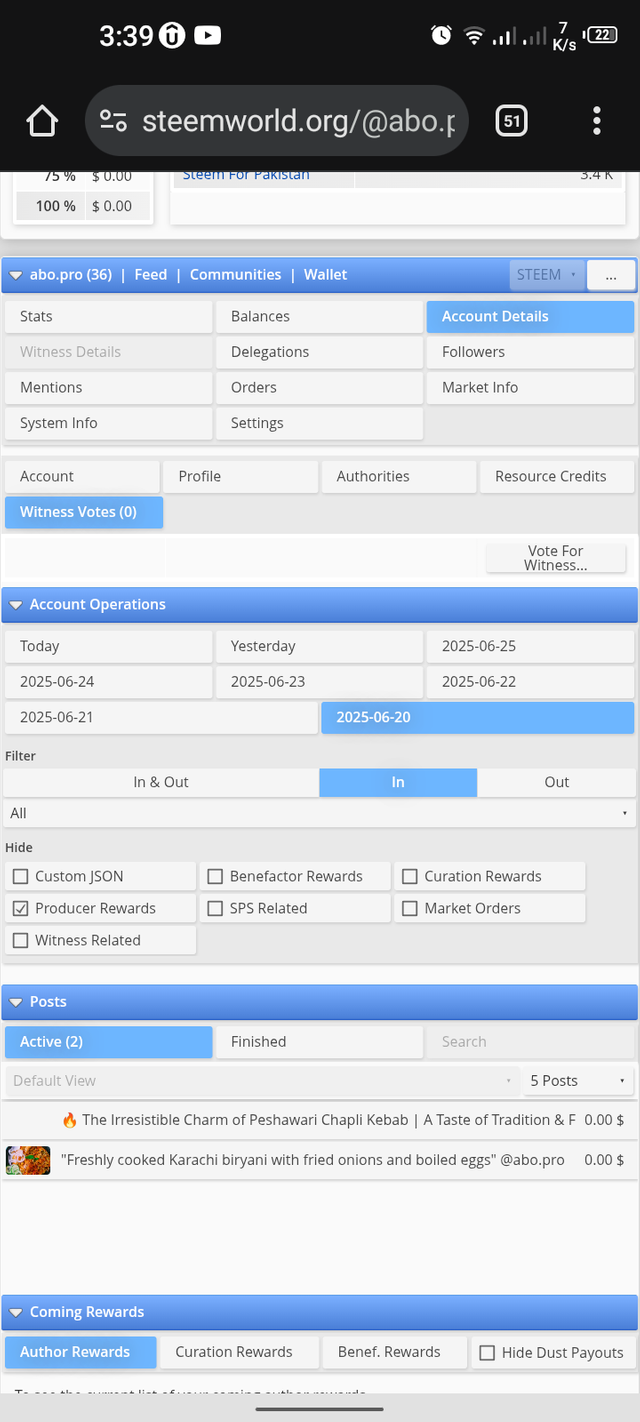Open the Followers tab
The width and height of the screenshot is (640, 1422).
coord(530,352)
